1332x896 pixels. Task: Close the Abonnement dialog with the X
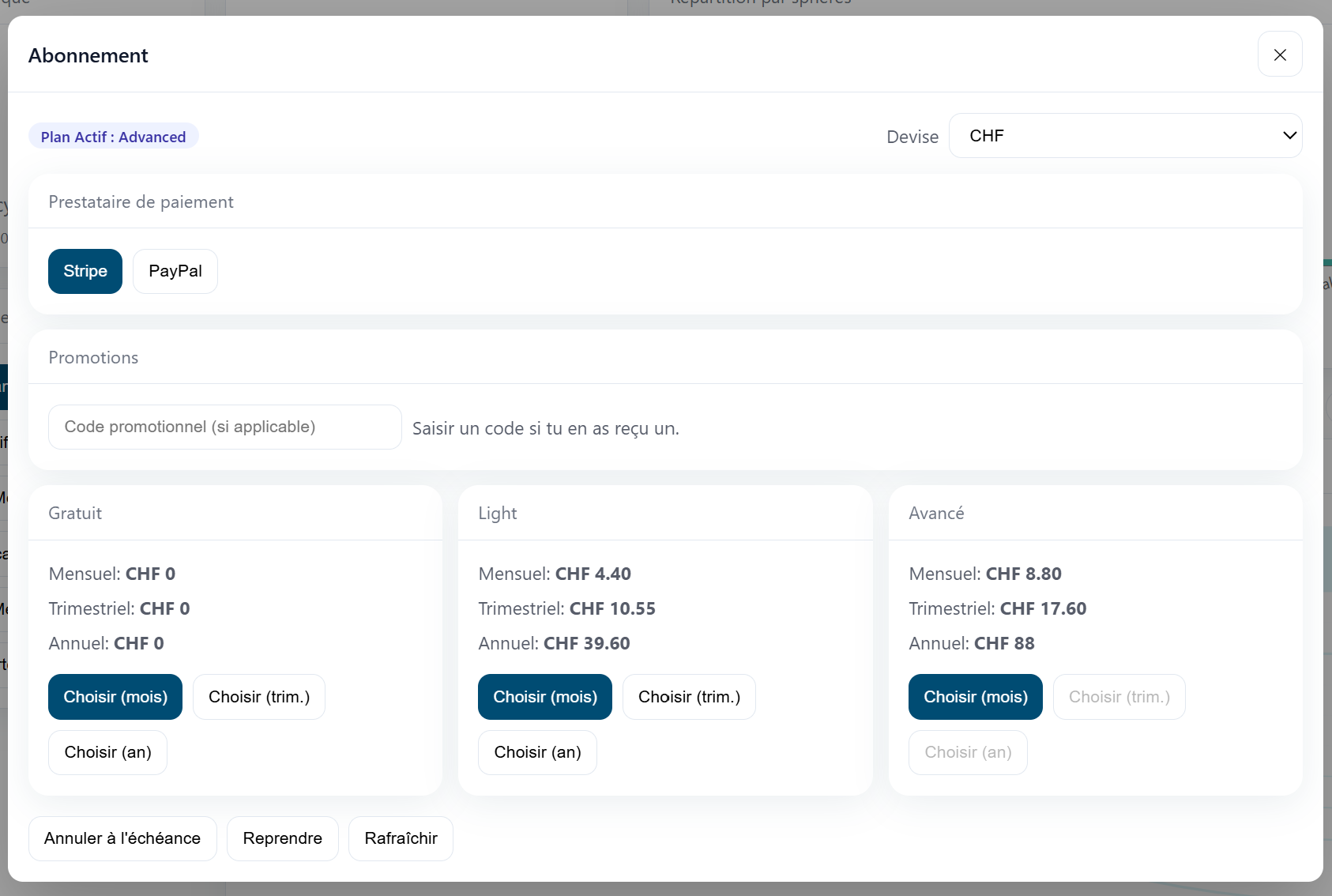1279,55
